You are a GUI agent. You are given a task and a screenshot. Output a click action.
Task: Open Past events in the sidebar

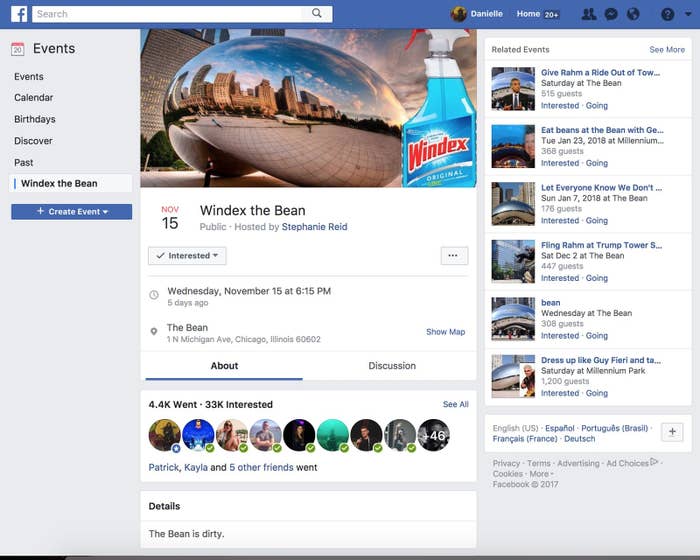click(x=24, y=163)
